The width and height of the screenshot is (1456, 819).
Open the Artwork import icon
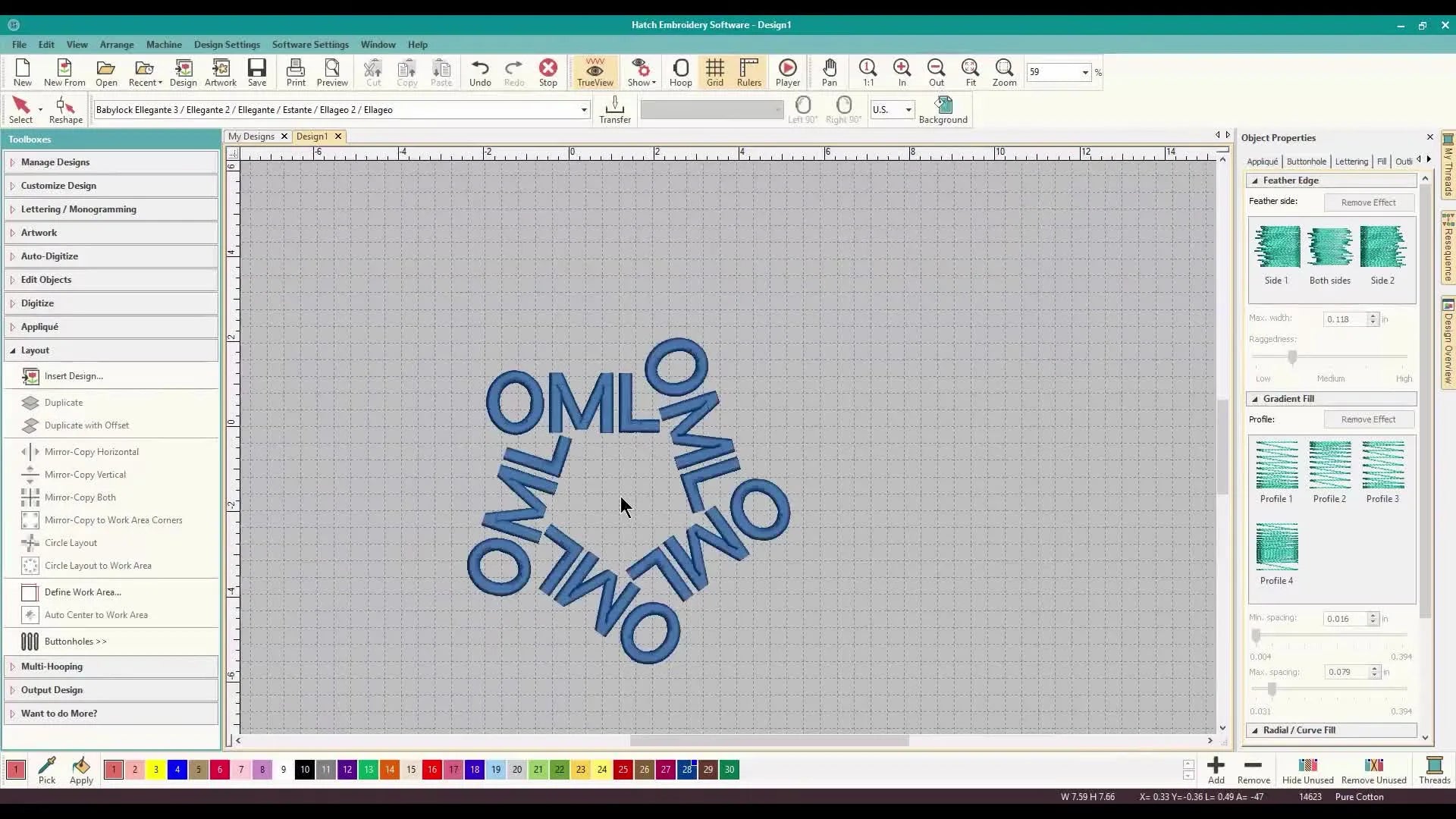click(x=221, y=73)
